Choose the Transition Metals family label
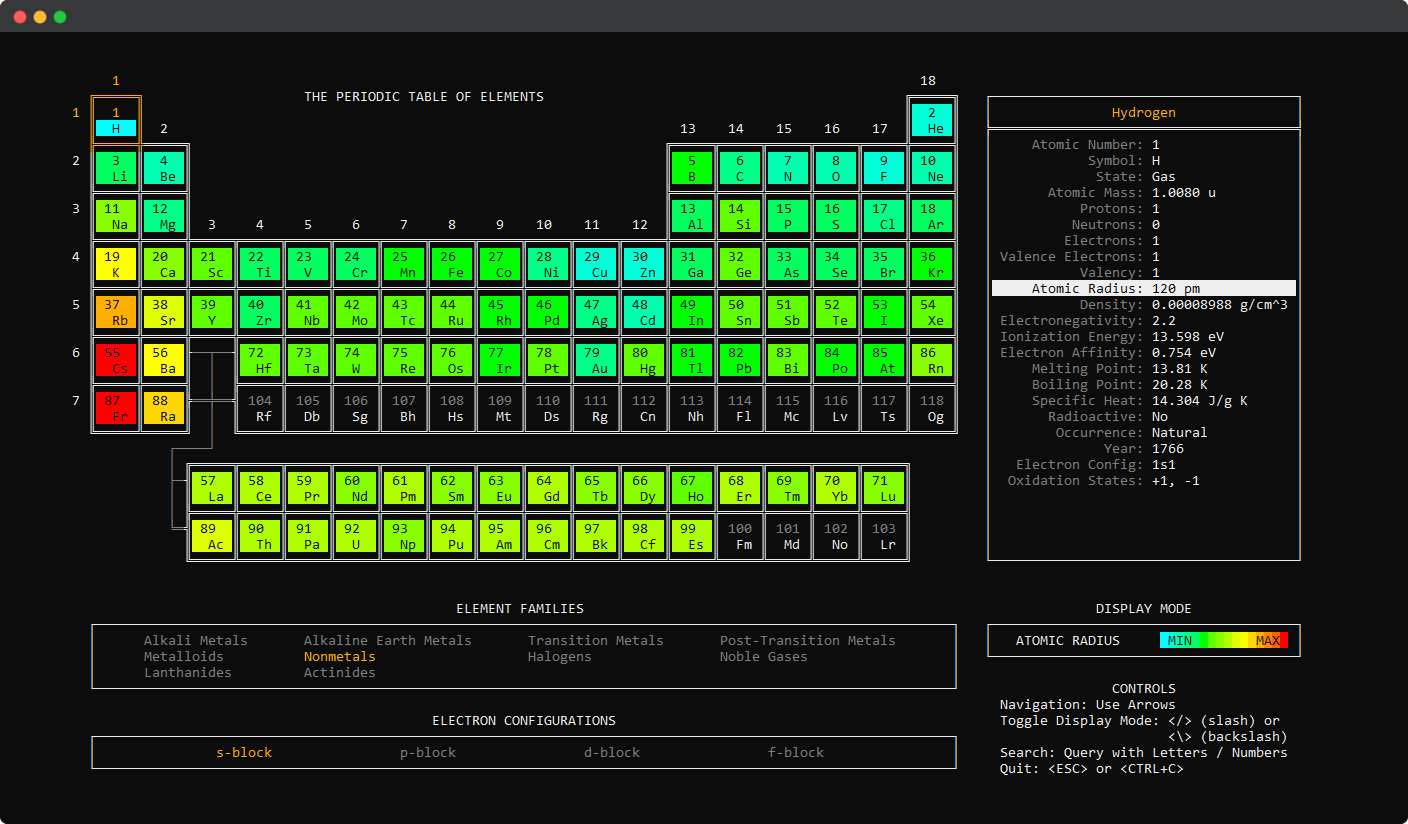 tap(595, 640)
